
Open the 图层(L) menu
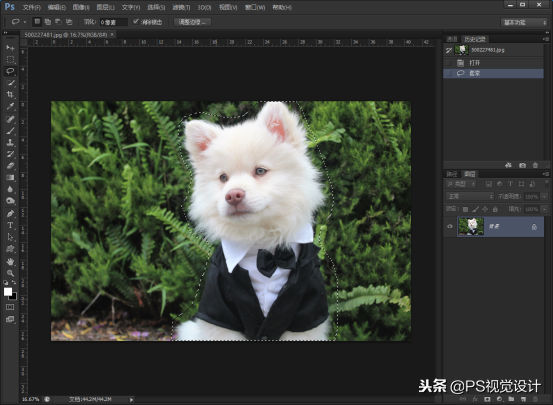click(x=105, y=7)
